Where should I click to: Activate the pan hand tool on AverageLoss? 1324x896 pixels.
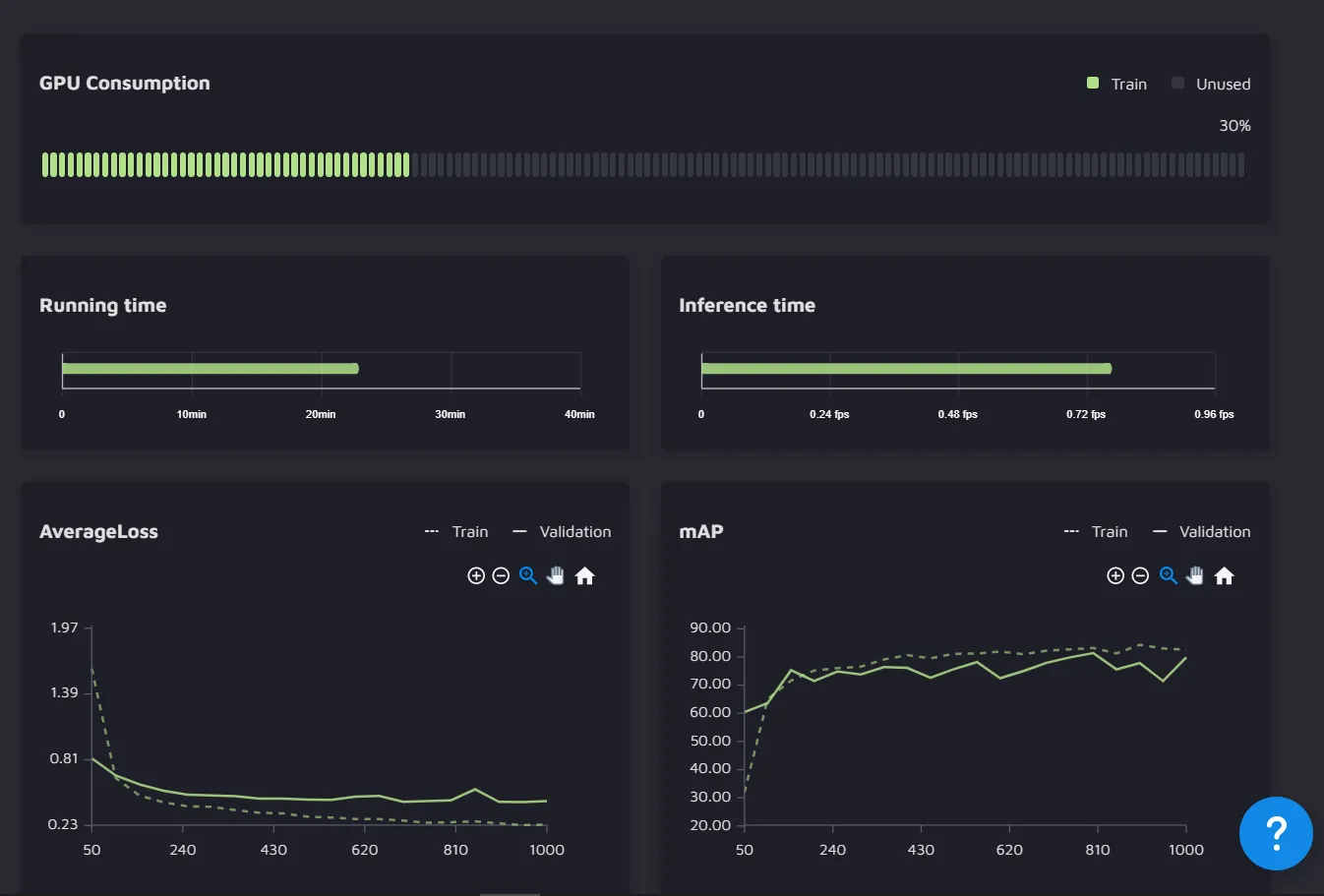coord(556,576)
